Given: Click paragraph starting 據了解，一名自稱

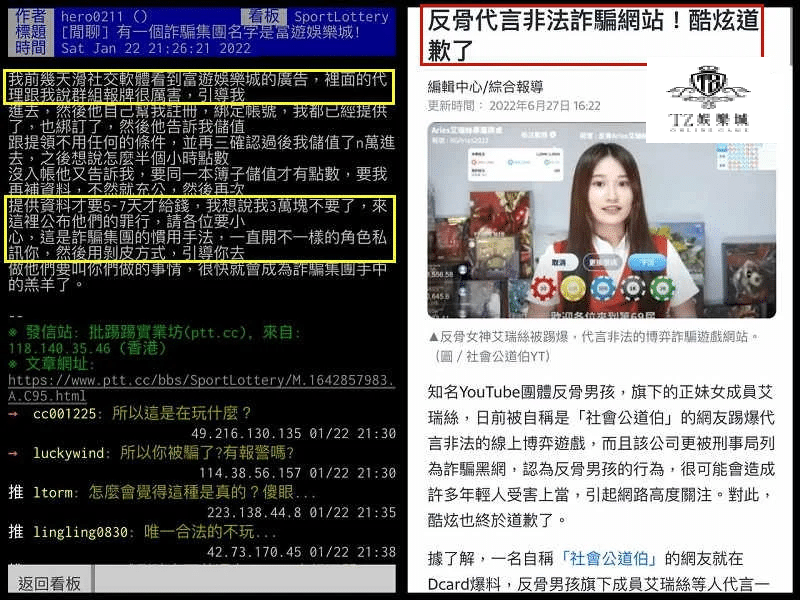Looking at the screenshot, I should [x=599, y=571].
